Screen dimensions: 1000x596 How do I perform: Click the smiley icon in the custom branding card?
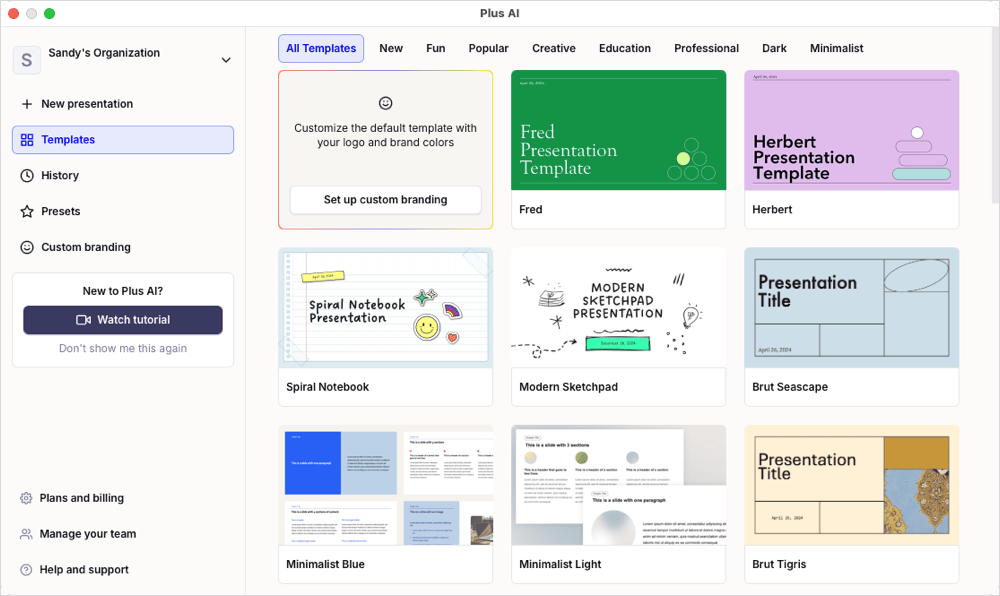click(386, 103)
